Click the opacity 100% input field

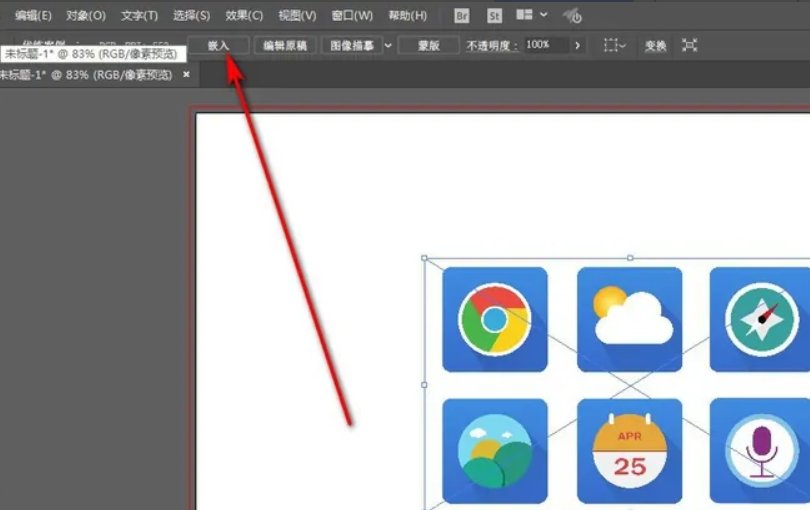click(545, 46)
